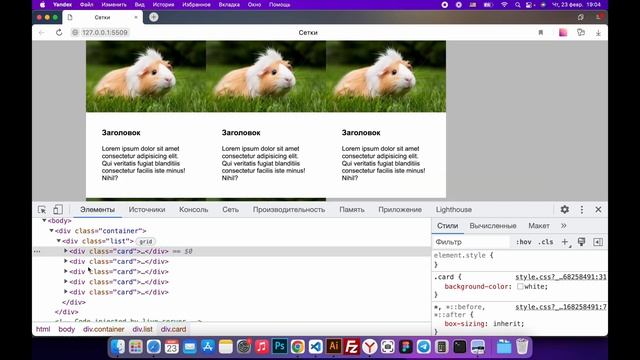Viewport: 640px width, 360px height.
Task: Click the Spotlight search icon in menu bar
Action: (x=518, y=5)
